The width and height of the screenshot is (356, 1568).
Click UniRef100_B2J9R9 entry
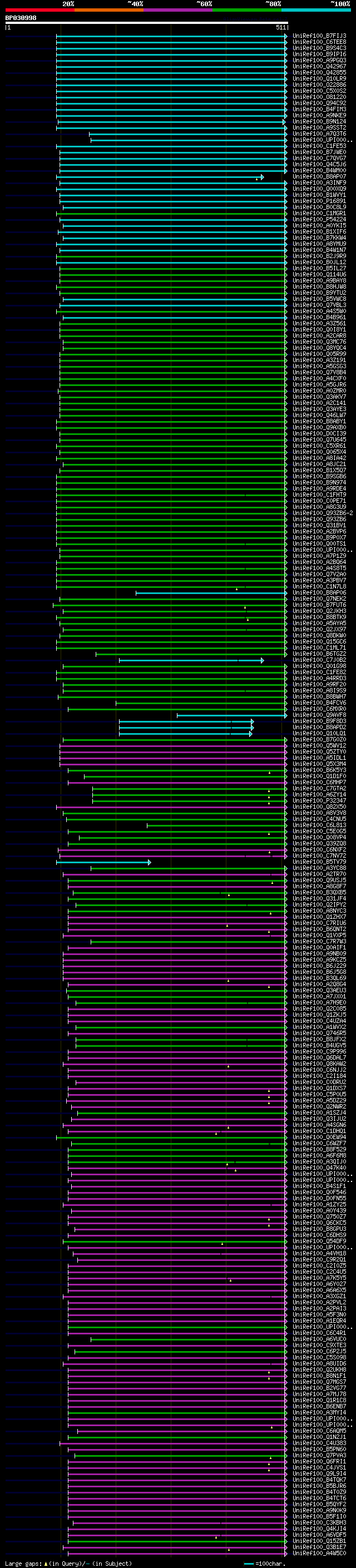point(319,256)
